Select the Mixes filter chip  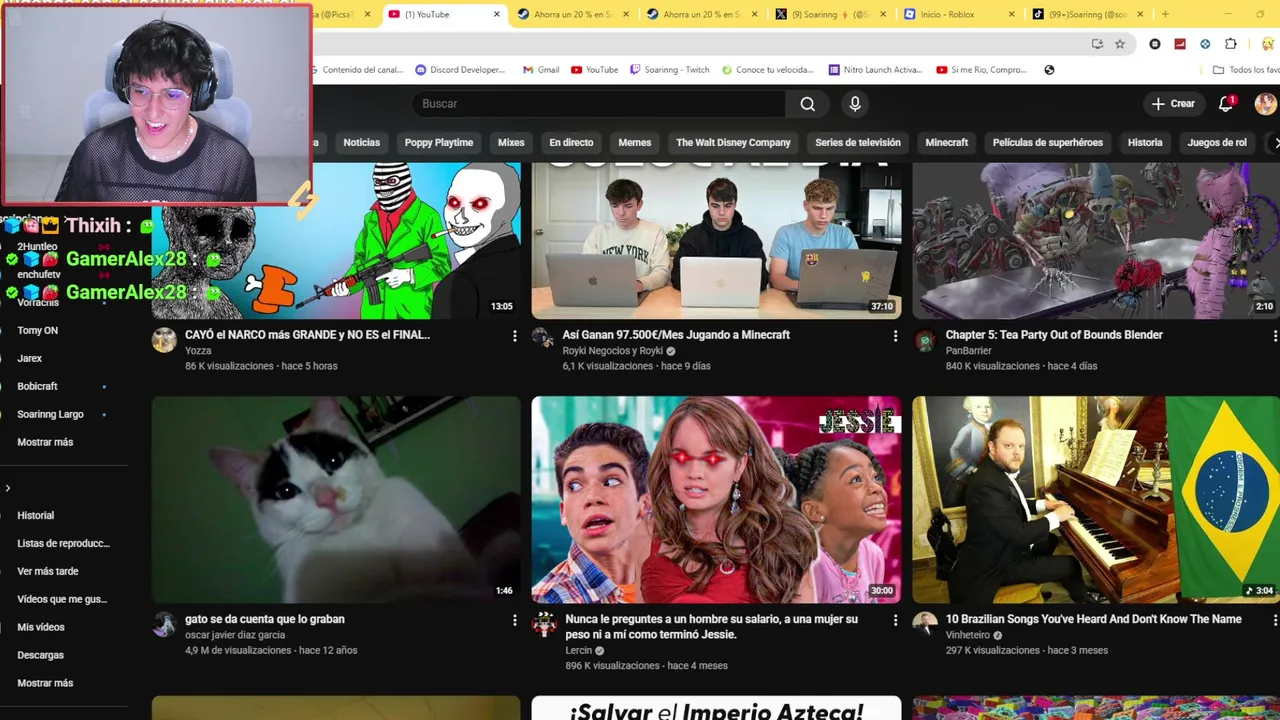[511, 142]
